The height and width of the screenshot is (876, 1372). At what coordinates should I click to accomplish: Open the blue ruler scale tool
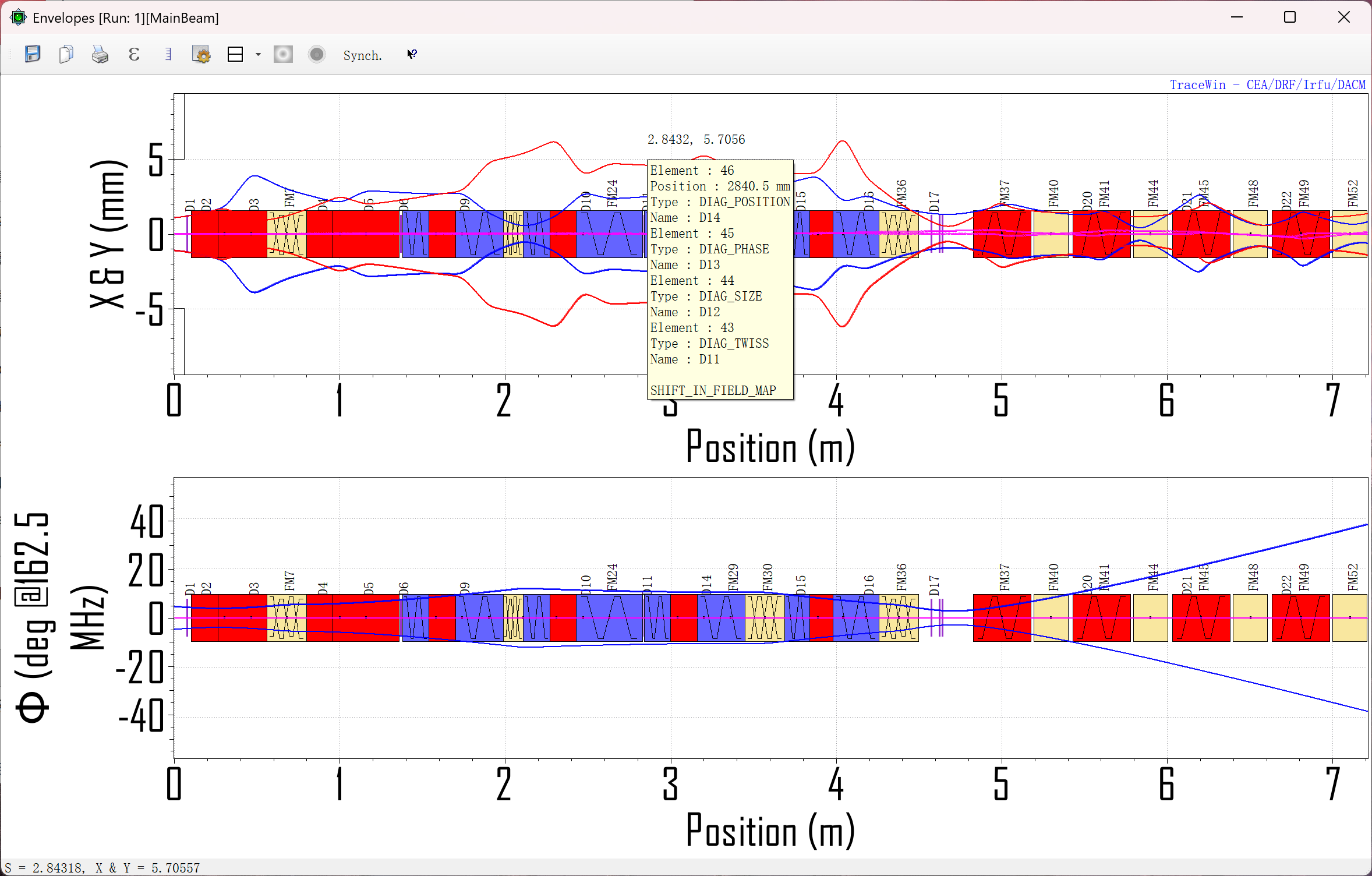coord(168,55)
